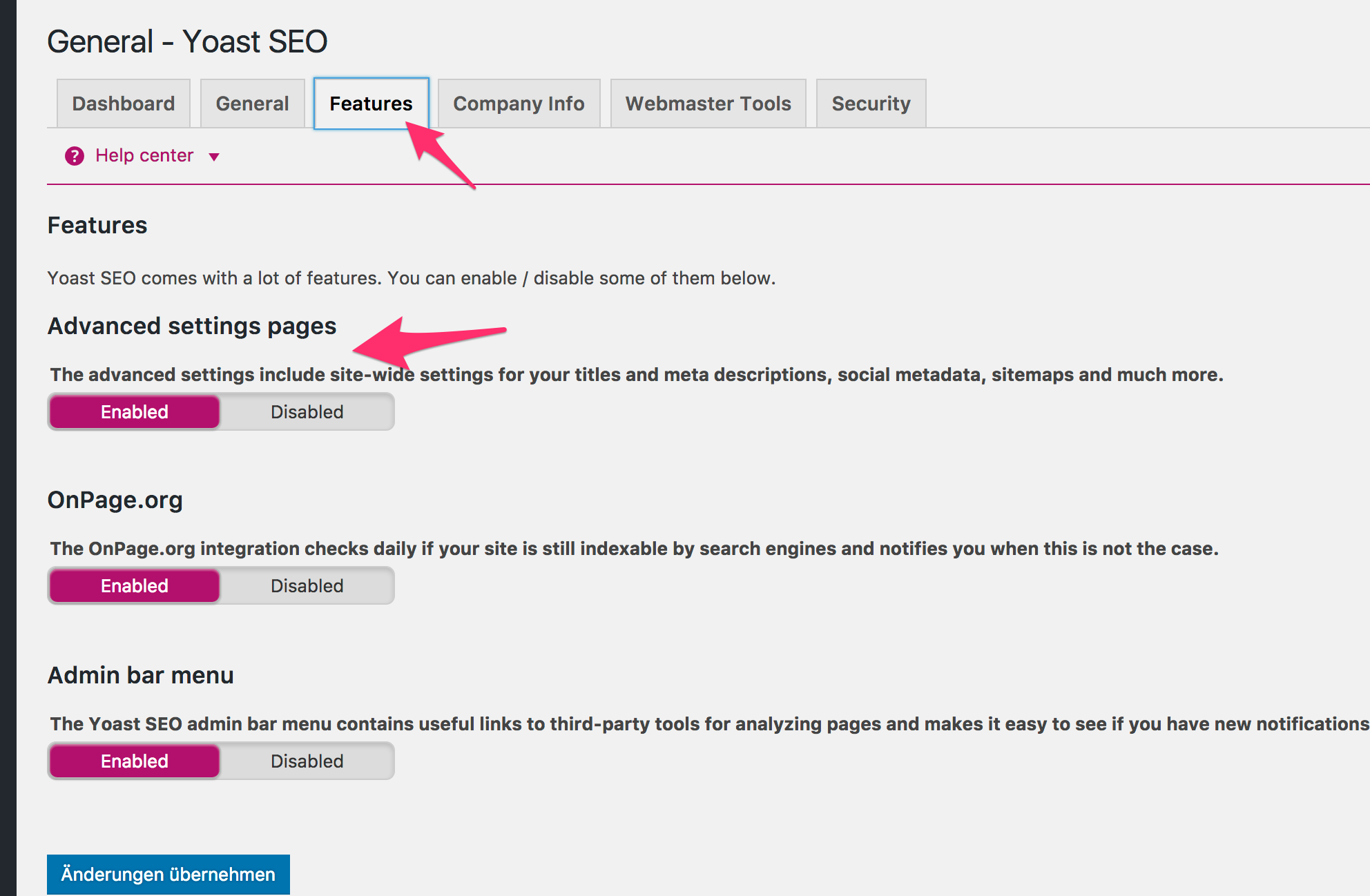Go to the Company Info tab
This screenshot has width=1370, height=896.
[x=519, y=104]
